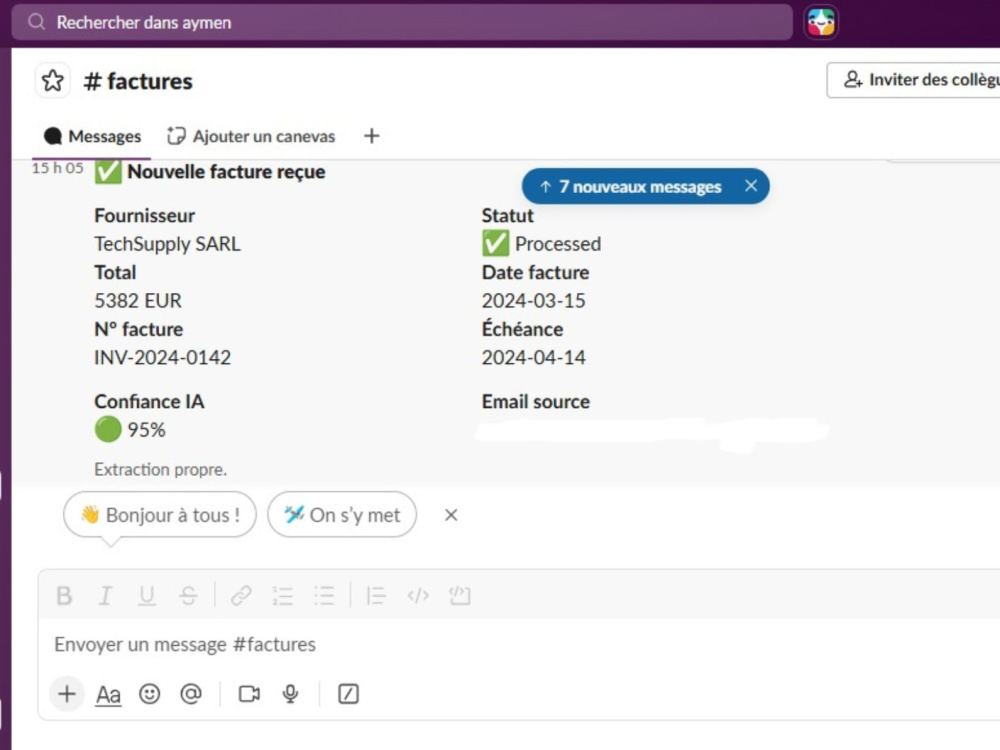Click Inviter des collègues button
This screenshot has height=750, width=1000.
click(913, 80)
